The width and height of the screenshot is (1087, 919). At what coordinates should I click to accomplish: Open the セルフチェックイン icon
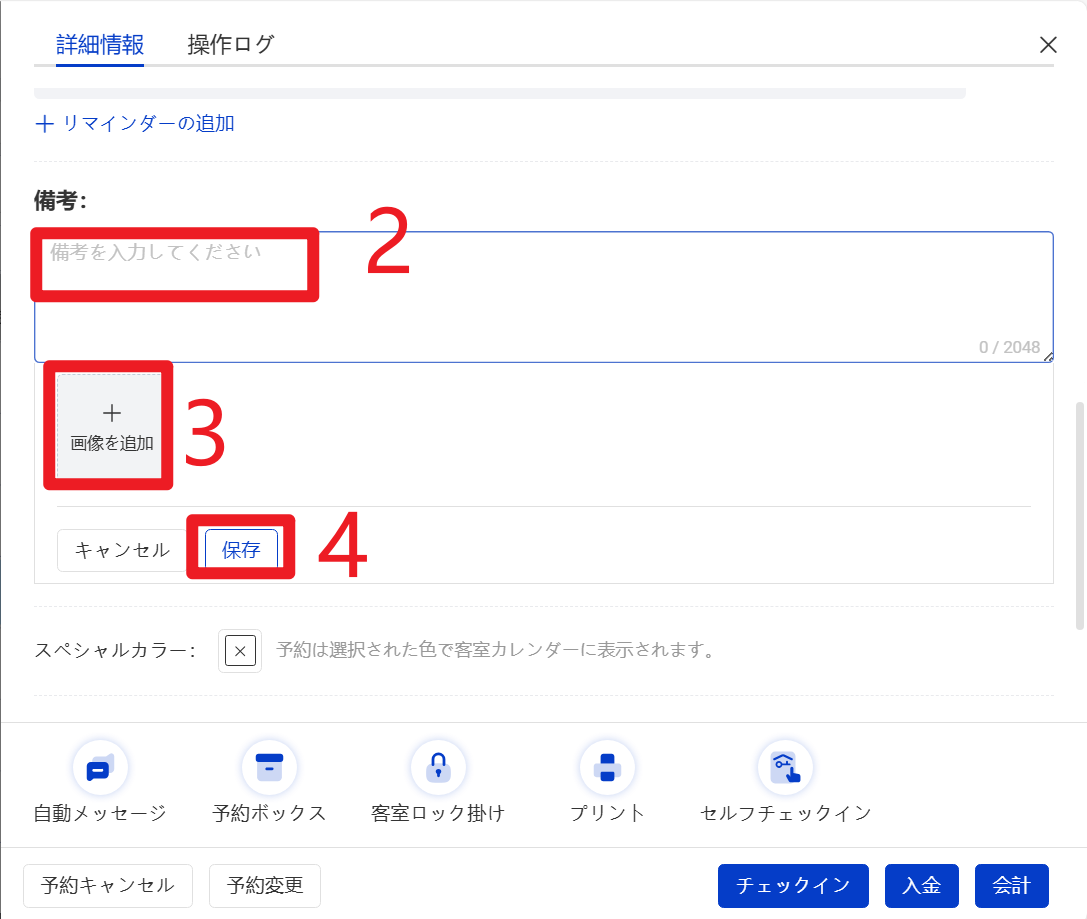pyautogui.click(x=785, y=768)
